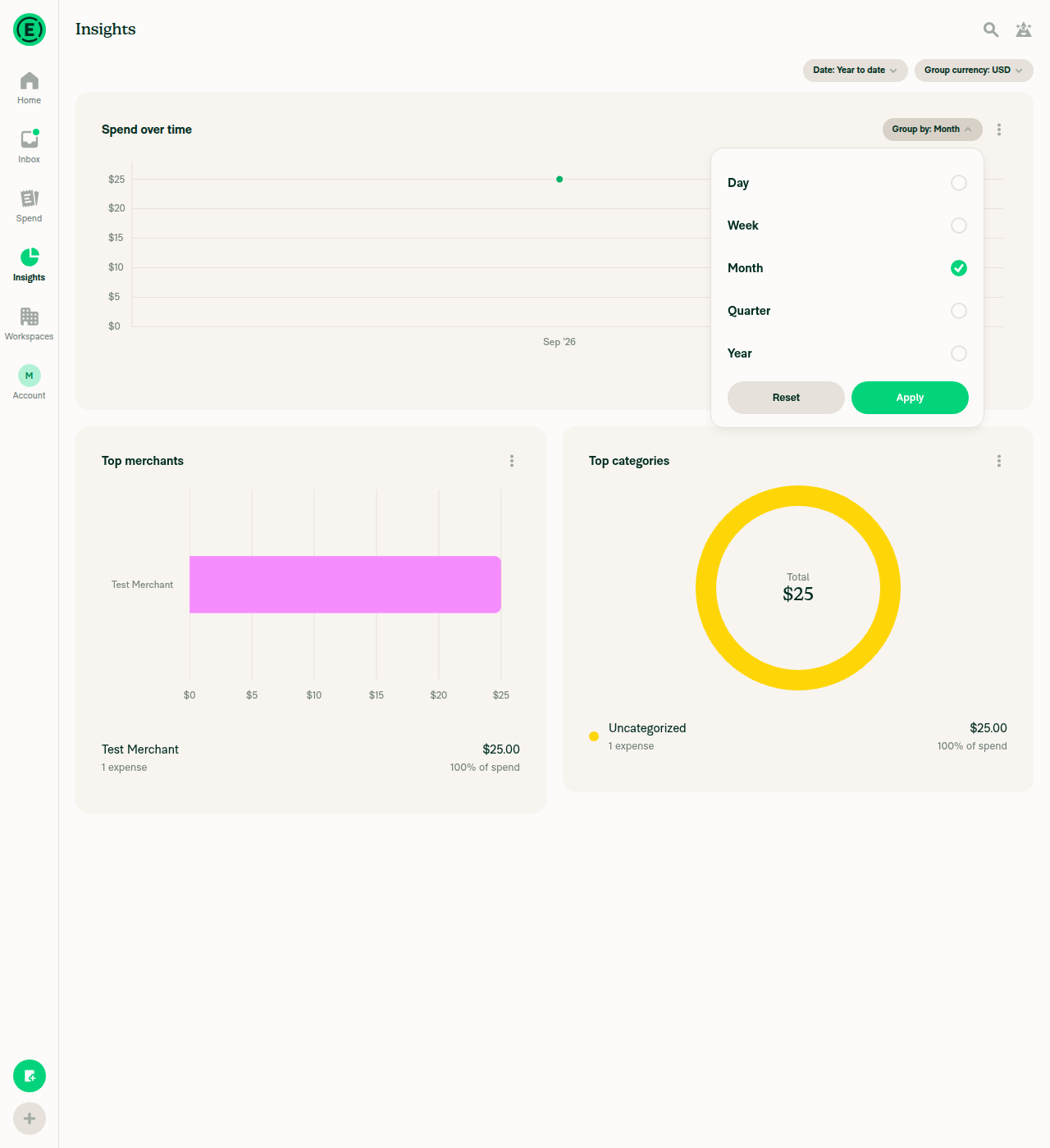Open Spend over time more options
The width and height of the screenshot is (1050, 1148).
[999, 130]
